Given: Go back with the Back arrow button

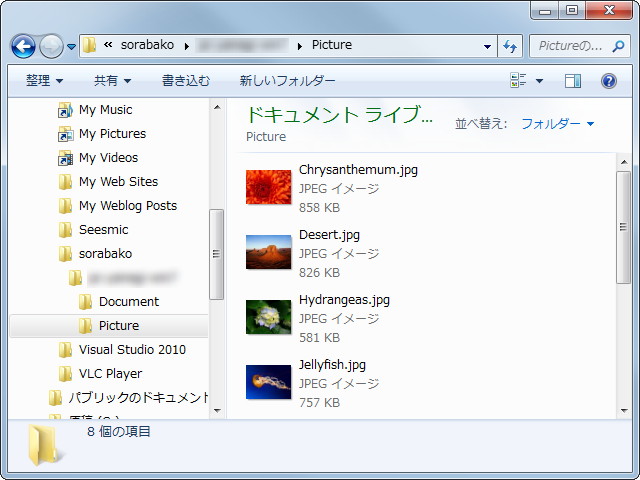Looking at the screenshot, I should [x=23, y=46].
